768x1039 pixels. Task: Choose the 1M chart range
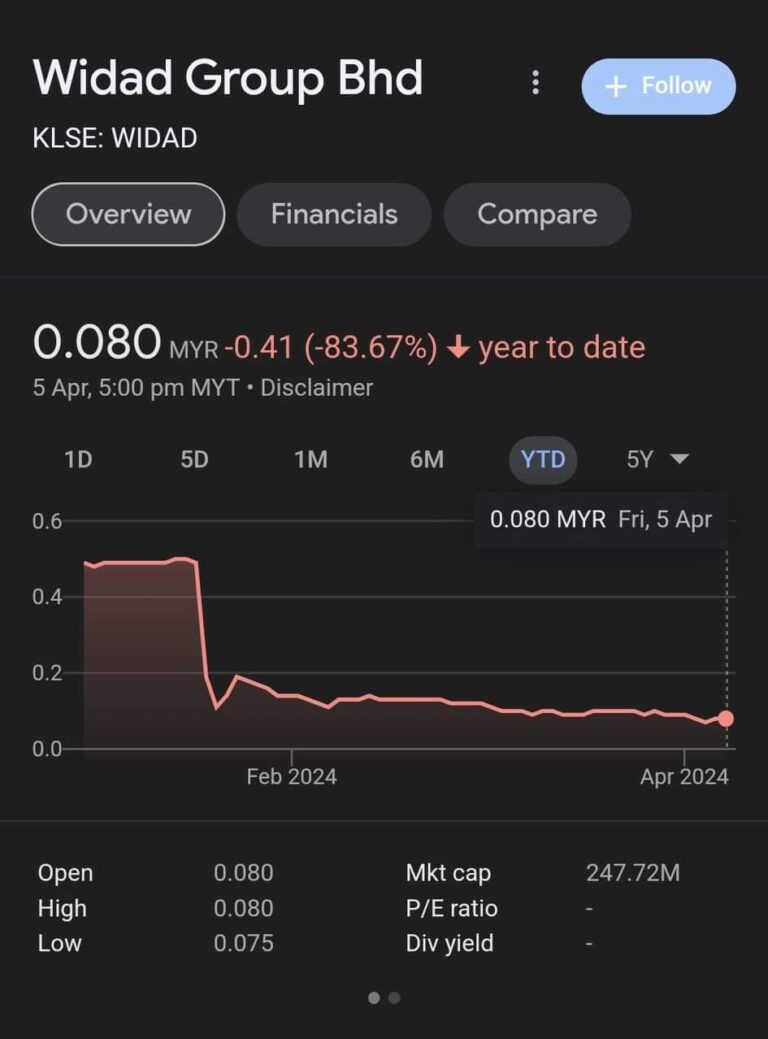(x=310, y=460)
